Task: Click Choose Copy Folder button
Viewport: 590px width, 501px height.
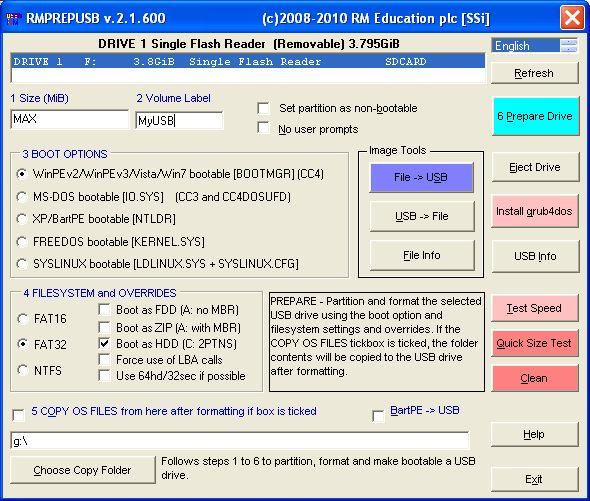Action: tap(82, 470)
